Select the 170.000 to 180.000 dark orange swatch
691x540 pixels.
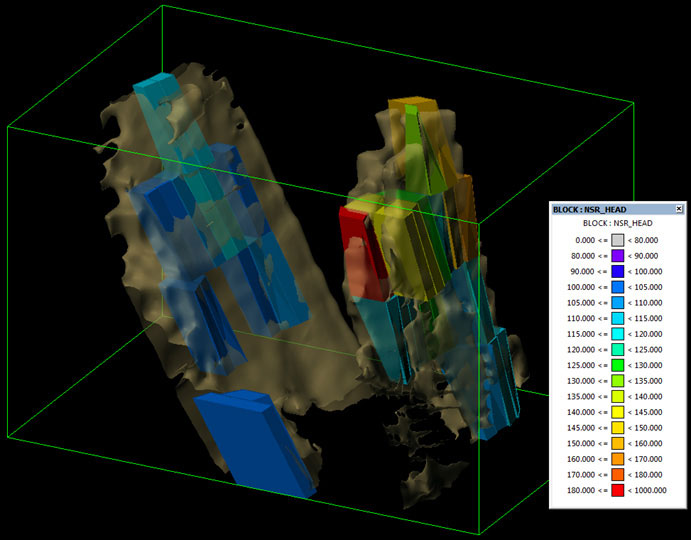pos(618,475)
